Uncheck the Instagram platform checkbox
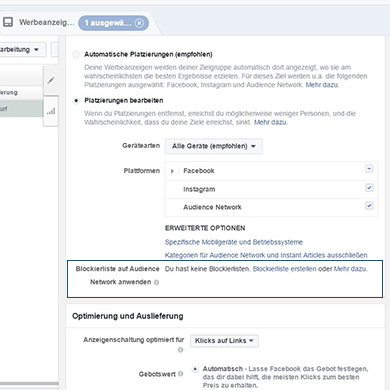Image resolution: width=390 pixels, height=390 pixels. (x=369, y=187)
